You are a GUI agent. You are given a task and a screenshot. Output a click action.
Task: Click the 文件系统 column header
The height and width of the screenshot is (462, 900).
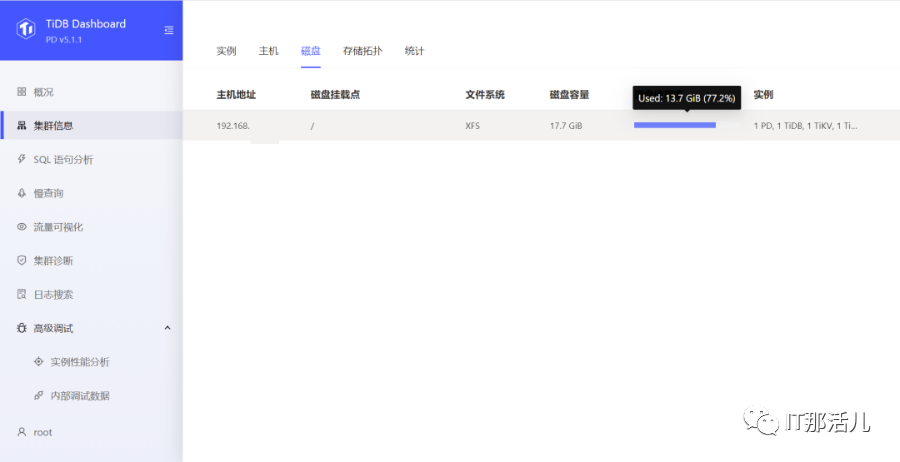[485, 95]
